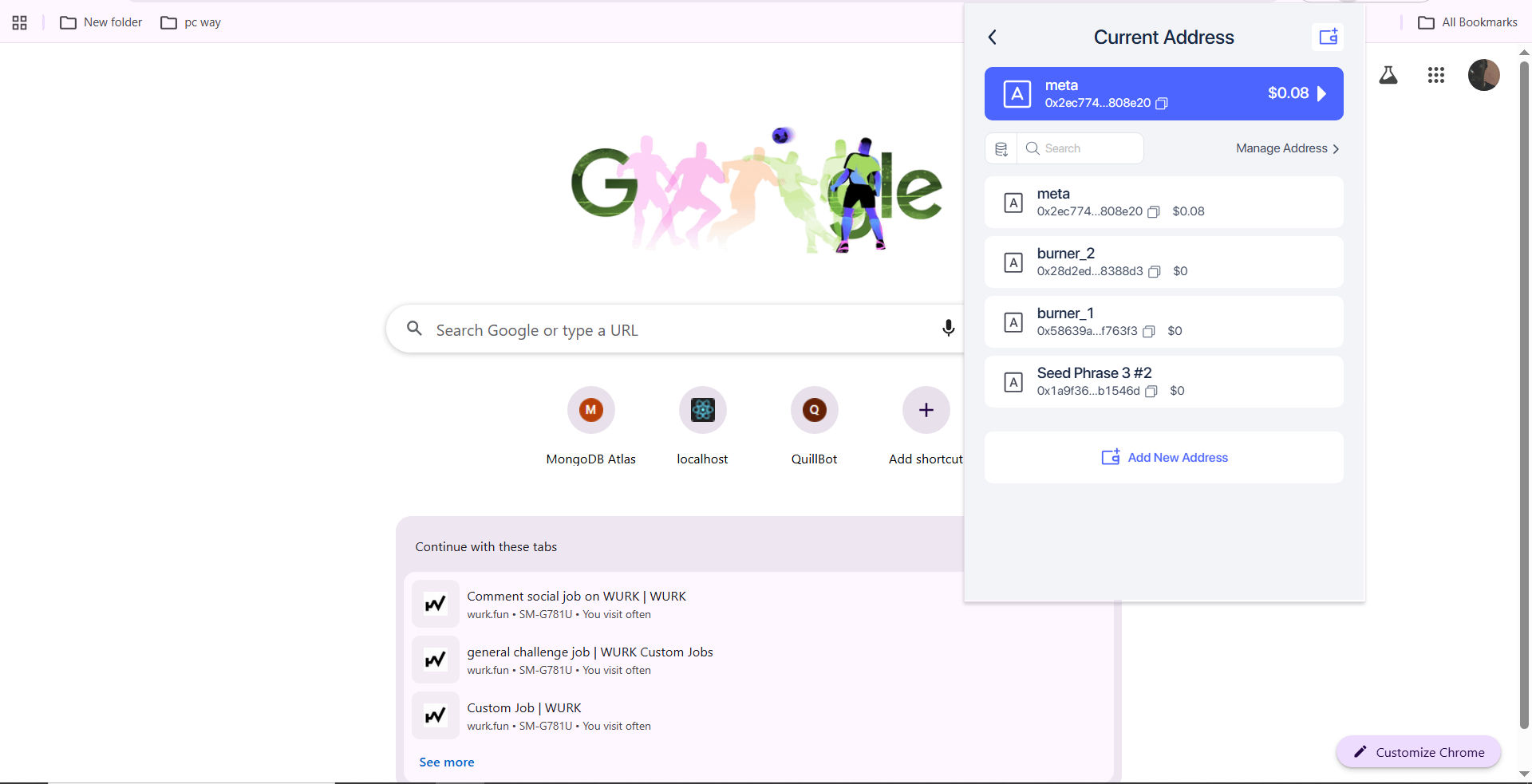Open Google apps grid launcher

[1436, 75]
